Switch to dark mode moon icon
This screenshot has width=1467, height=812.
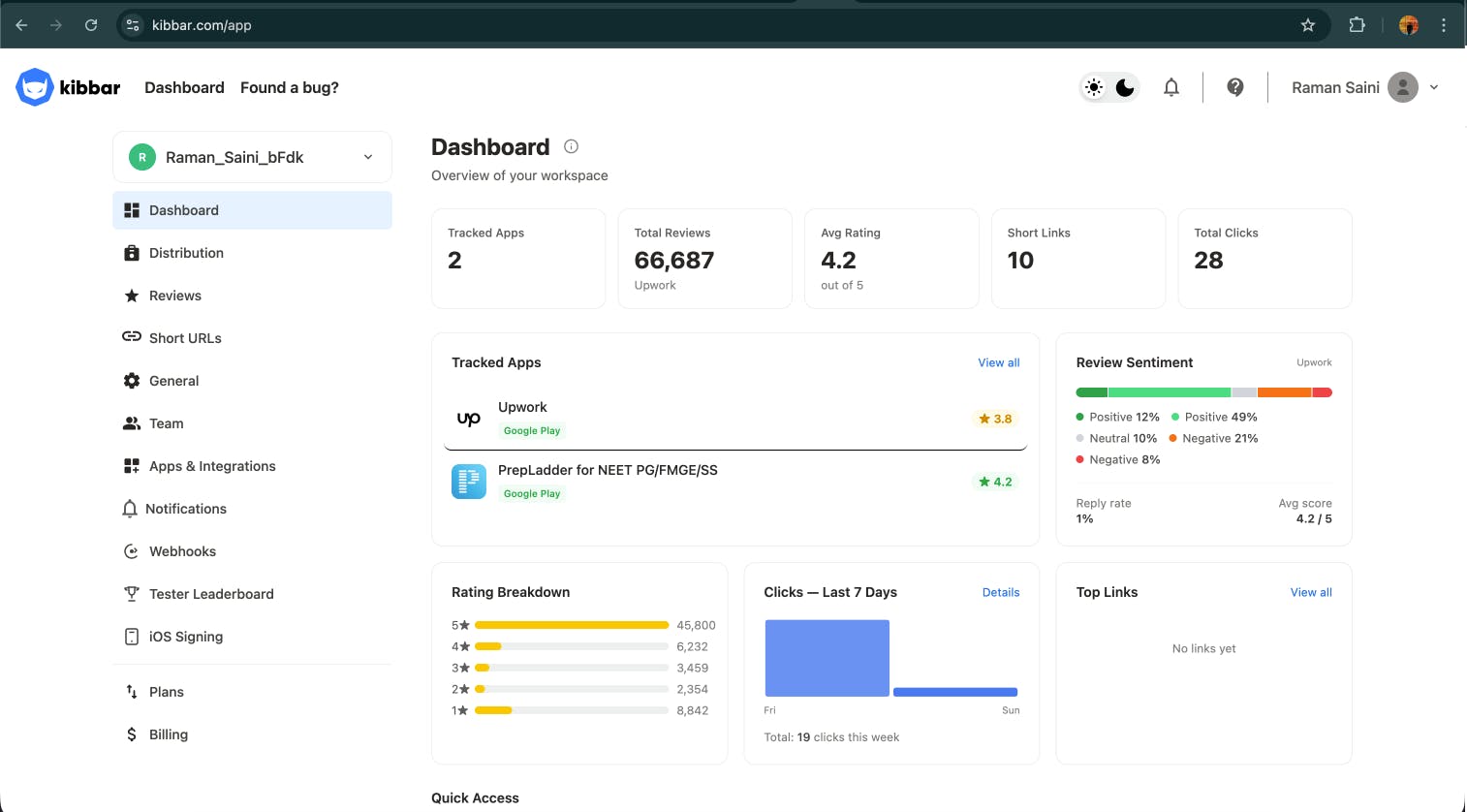click(x=1125, y=87)
